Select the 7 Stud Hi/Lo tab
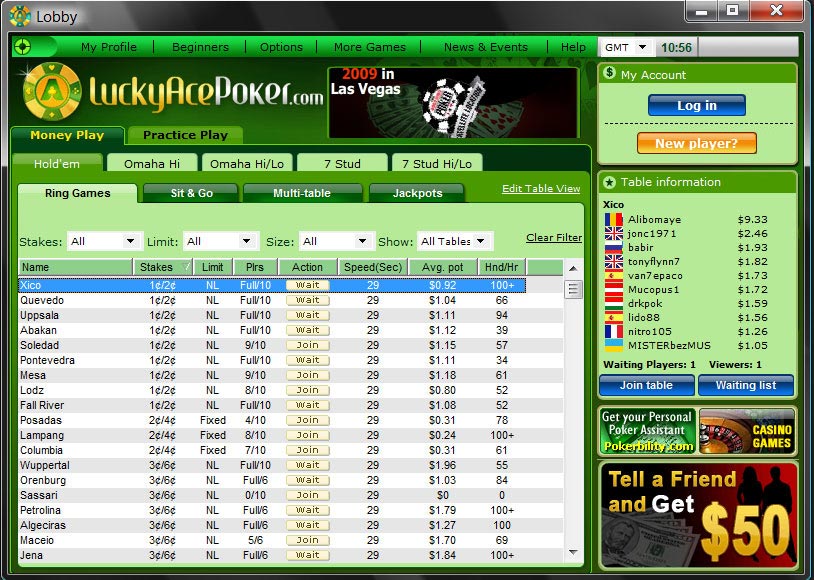The width and height of the screenshot is (814, 580). 437,164
